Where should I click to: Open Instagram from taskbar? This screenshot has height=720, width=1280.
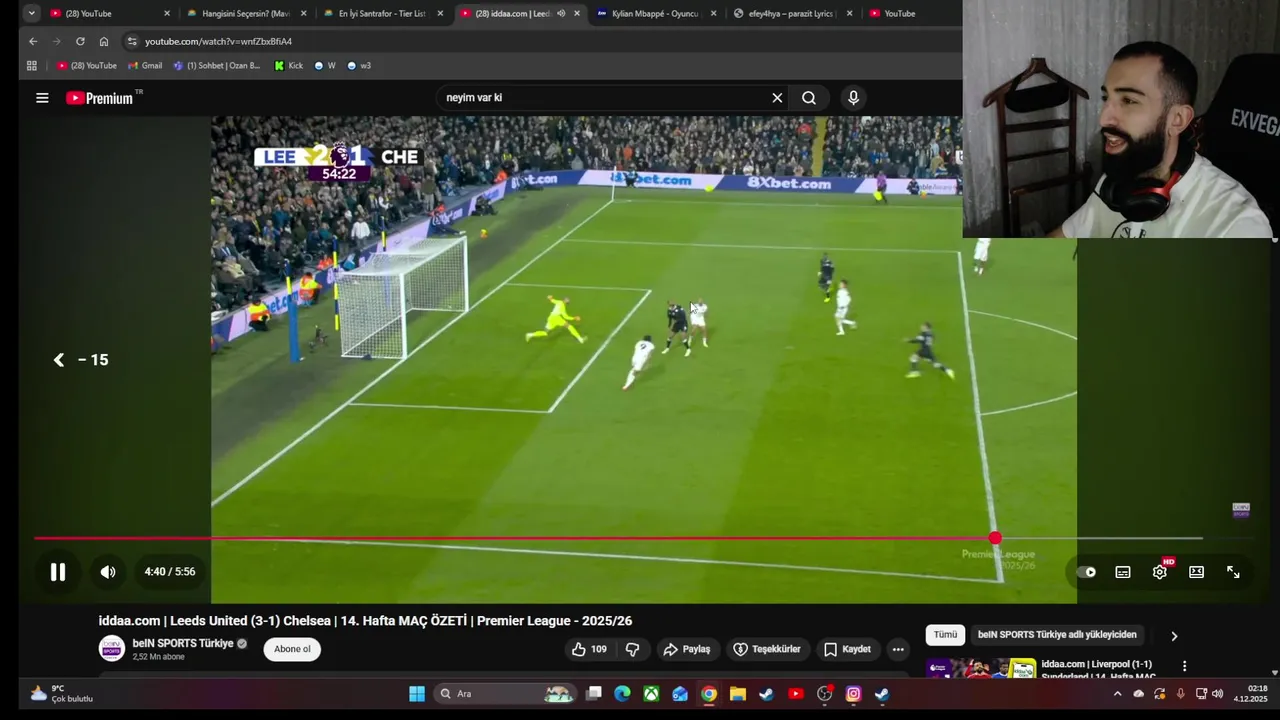(853, 694)
